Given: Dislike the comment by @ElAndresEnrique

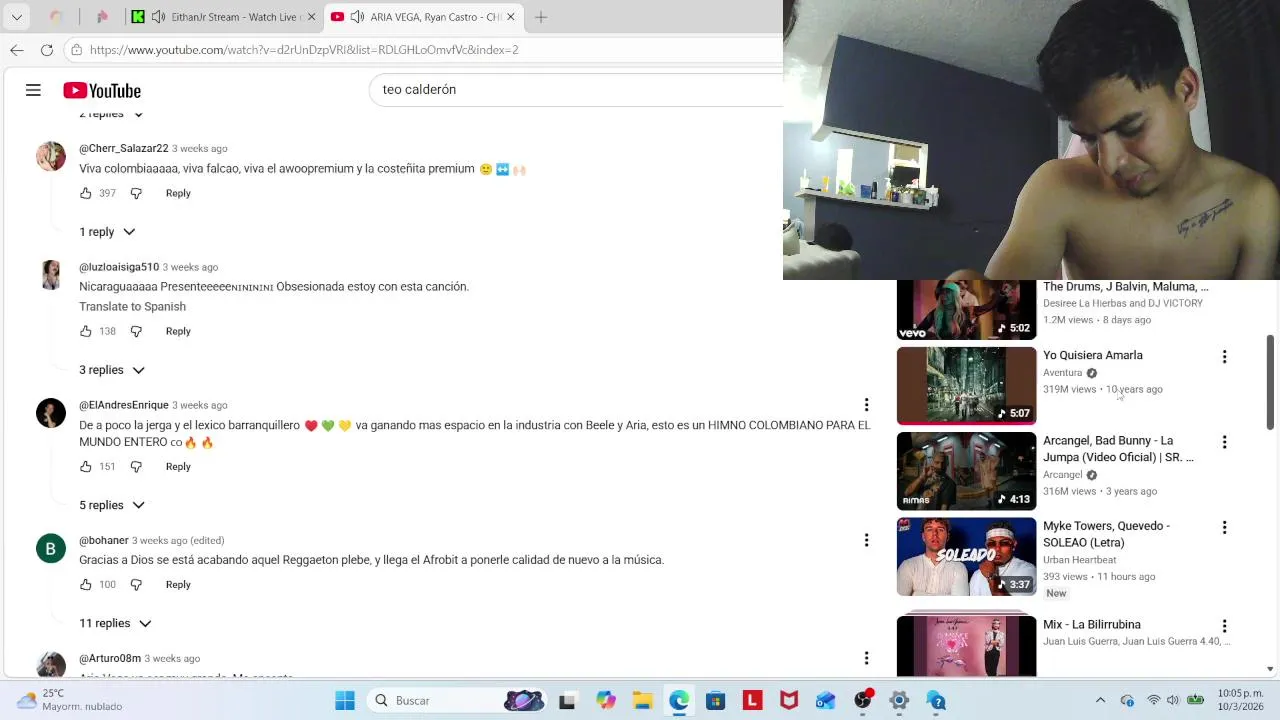Looking at the screenshot, I should [136, 466].
